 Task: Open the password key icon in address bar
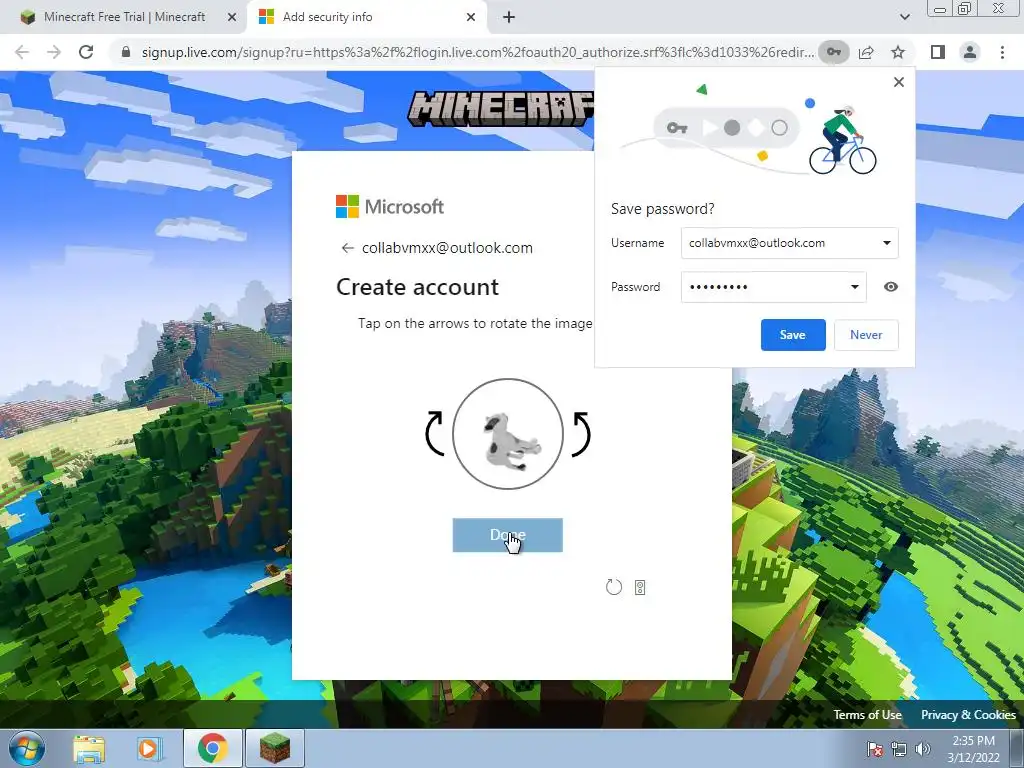pyautogui.click(x=834, y=52)
